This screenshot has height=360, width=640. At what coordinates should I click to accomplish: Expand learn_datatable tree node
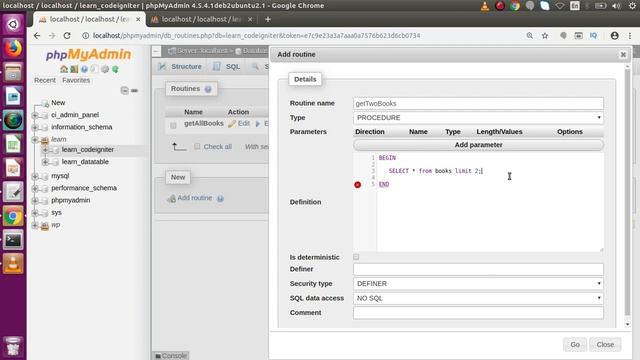pos(45,162)
